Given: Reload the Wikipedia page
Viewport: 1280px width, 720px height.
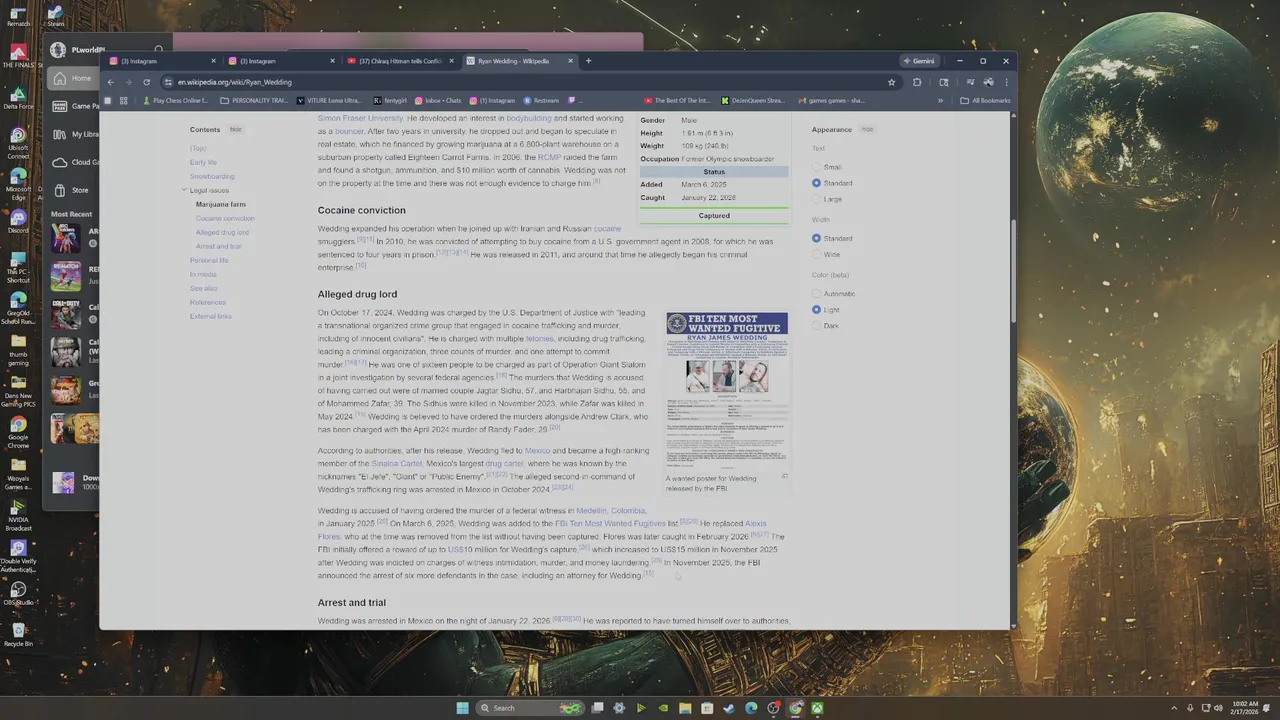Looking at the screenshot, I should pyautogui.click(x=146, y=82).
